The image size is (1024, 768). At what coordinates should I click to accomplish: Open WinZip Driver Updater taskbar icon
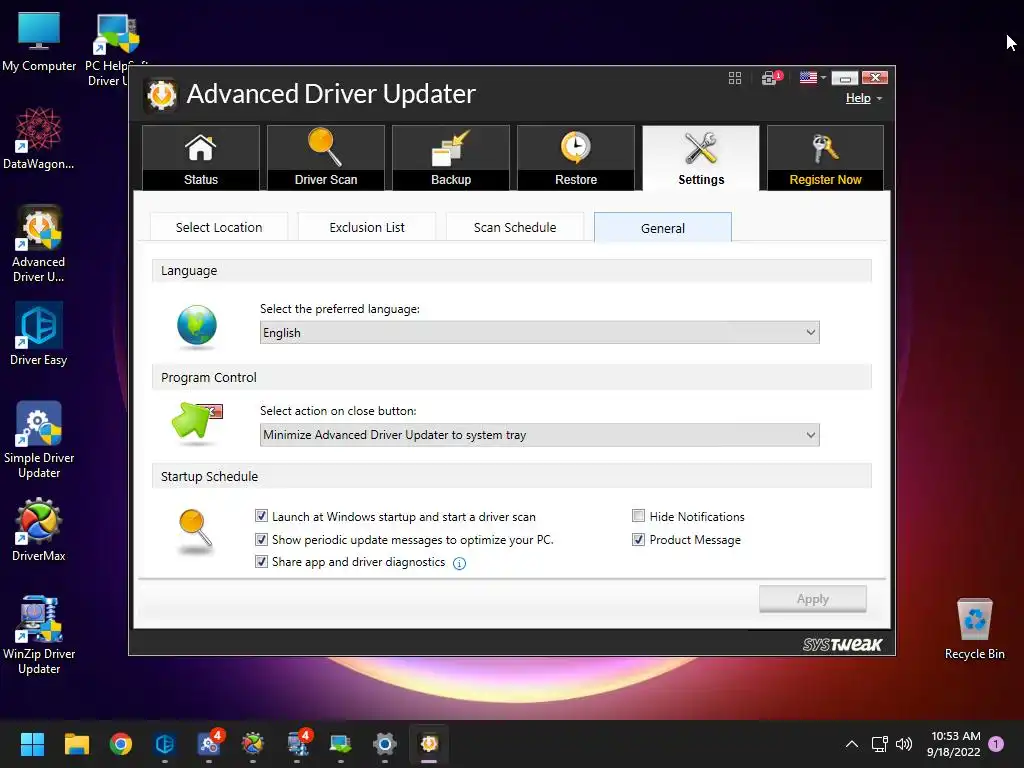[297, 744]
